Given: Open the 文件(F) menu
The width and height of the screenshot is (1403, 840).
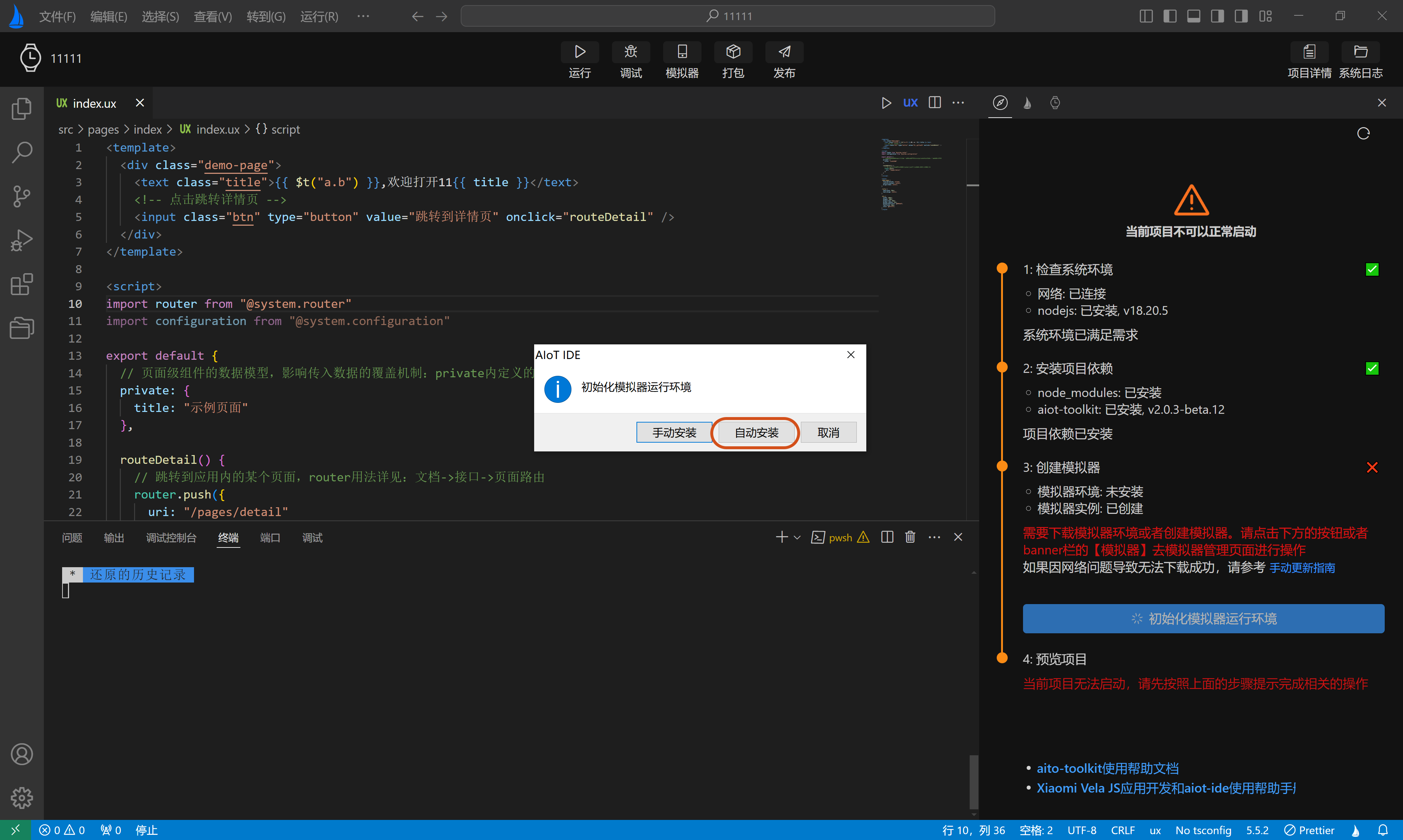Looking at the screenshot, I should 57,16.
